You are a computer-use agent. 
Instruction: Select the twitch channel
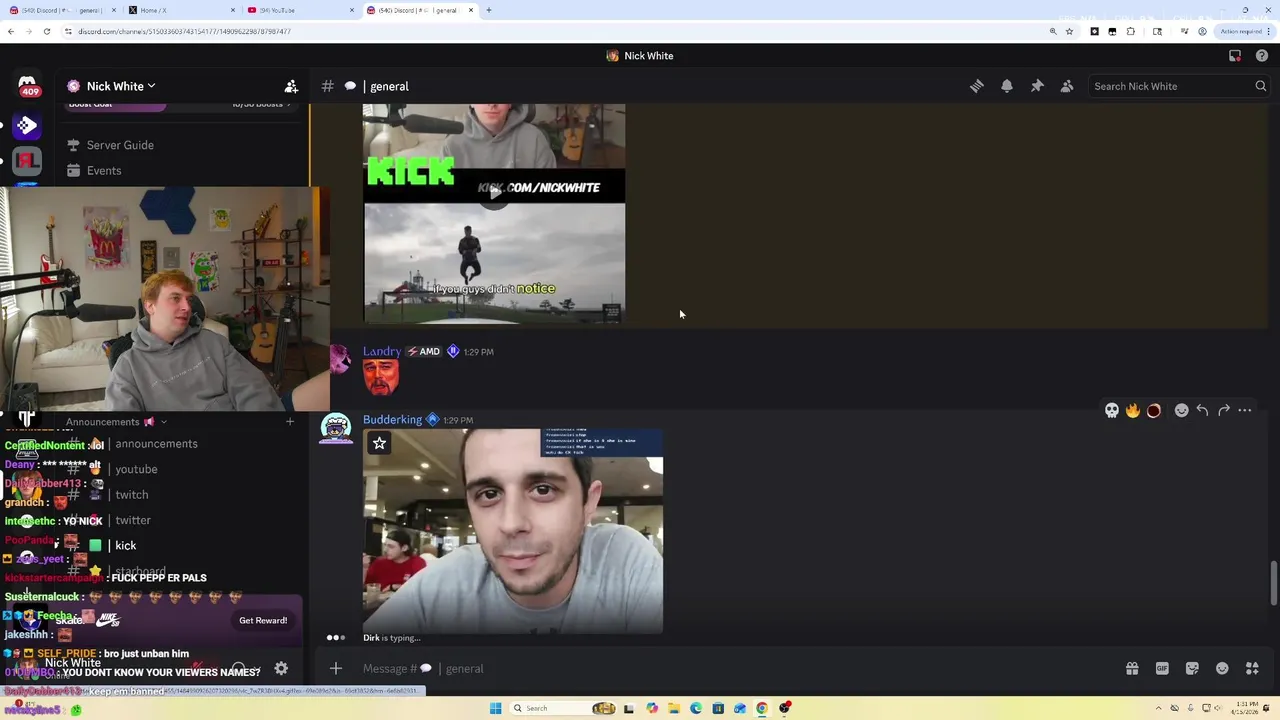(x=131, y=494)
